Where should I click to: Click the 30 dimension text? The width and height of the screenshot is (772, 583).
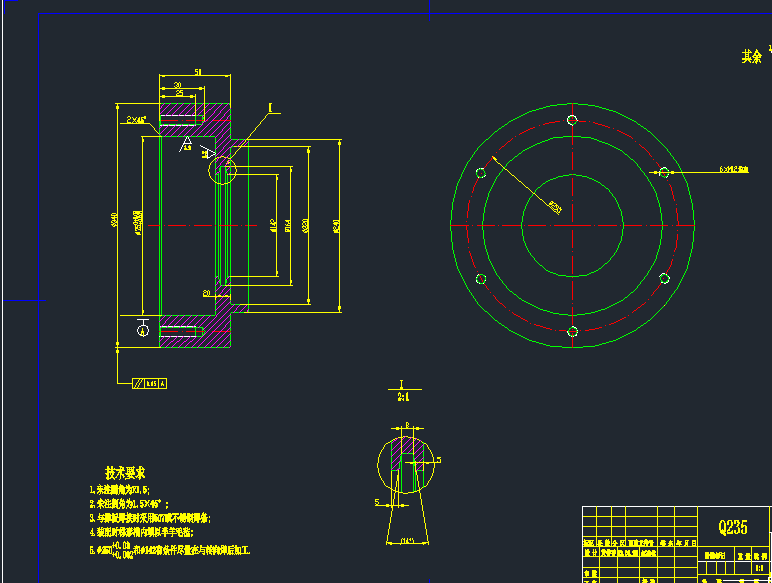point(177,85)
